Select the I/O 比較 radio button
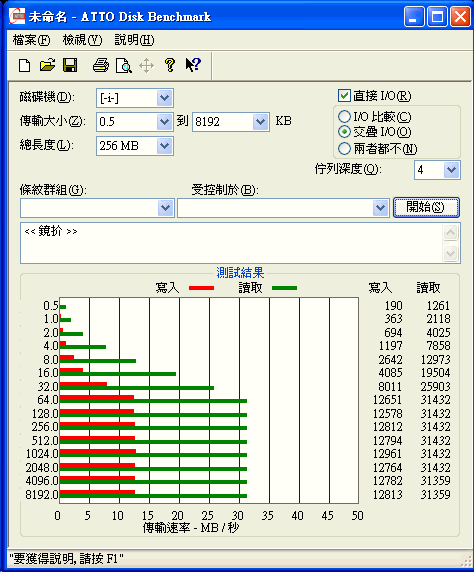 [344, 117]
